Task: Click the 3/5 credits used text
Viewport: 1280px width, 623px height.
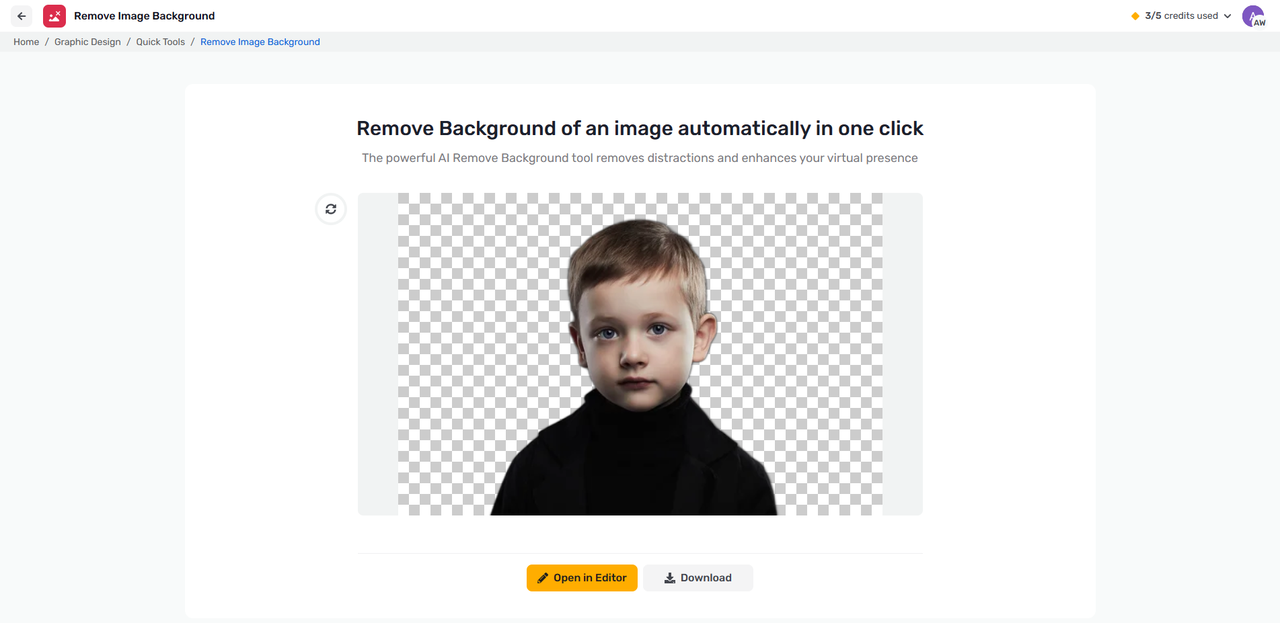Action: click(1181, 16)
